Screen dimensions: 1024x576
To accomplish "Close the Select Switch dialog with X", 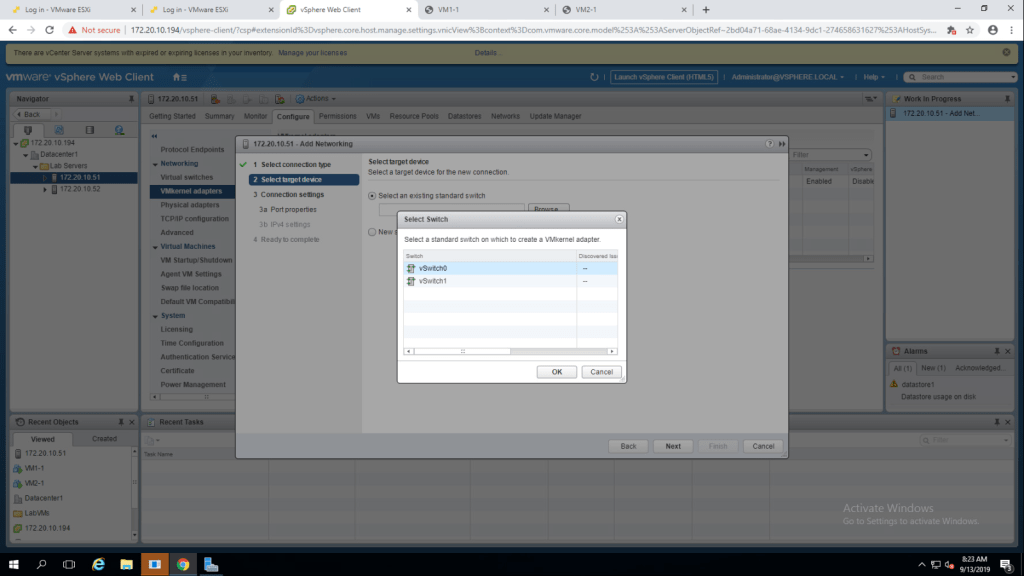I will click(x=618, y=218).
